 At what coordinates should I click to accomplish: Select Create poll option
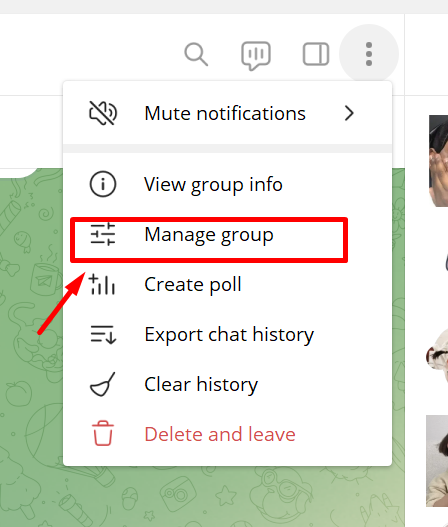(x=228, y=284)
